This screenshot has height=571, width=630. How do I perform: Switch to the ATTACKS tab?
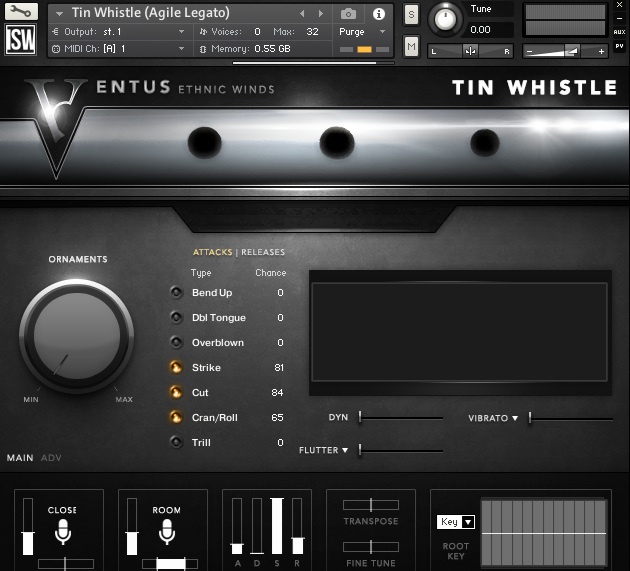click(x=213, y=252)
